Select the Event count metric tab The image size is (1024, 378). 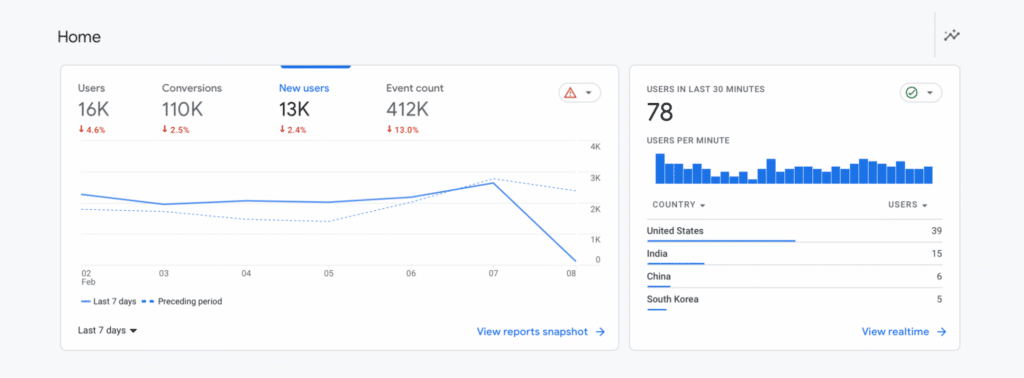415,109
